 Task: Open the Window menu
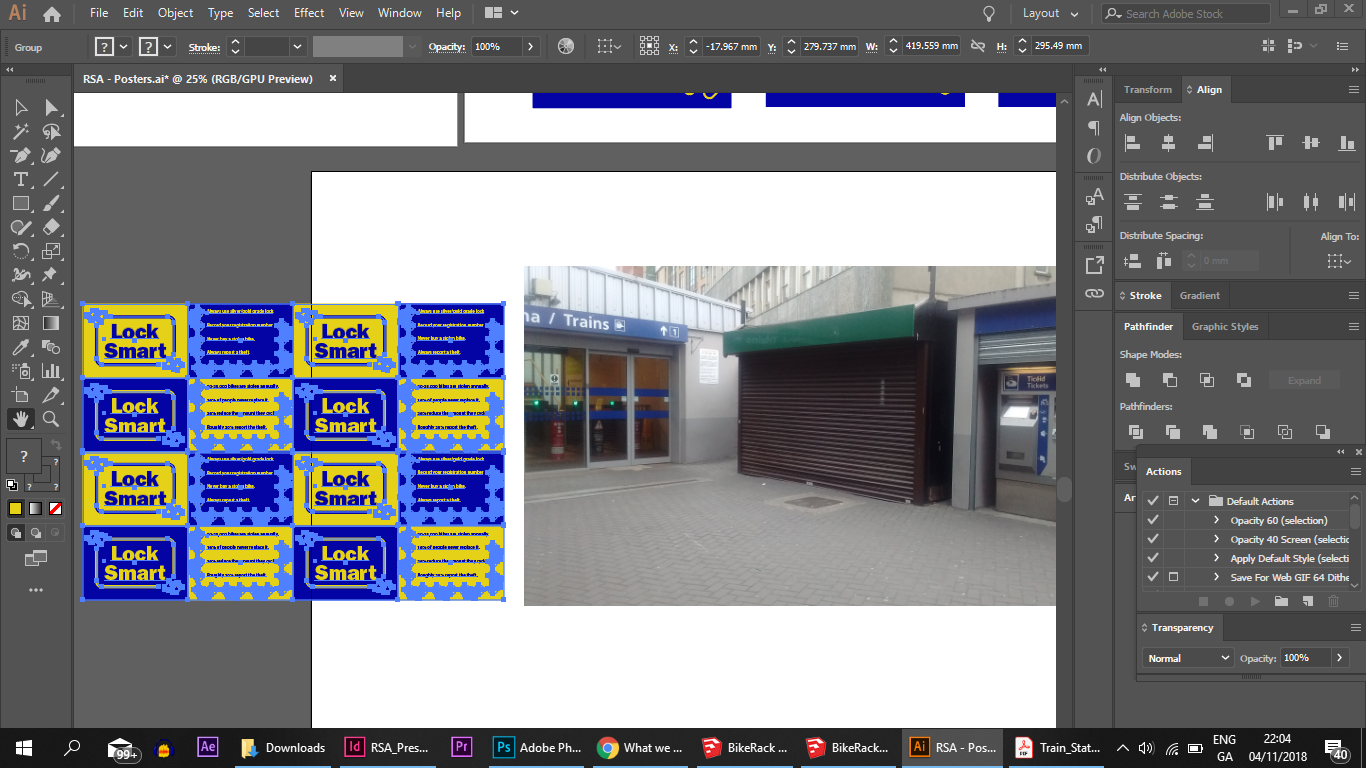[400, 13]
